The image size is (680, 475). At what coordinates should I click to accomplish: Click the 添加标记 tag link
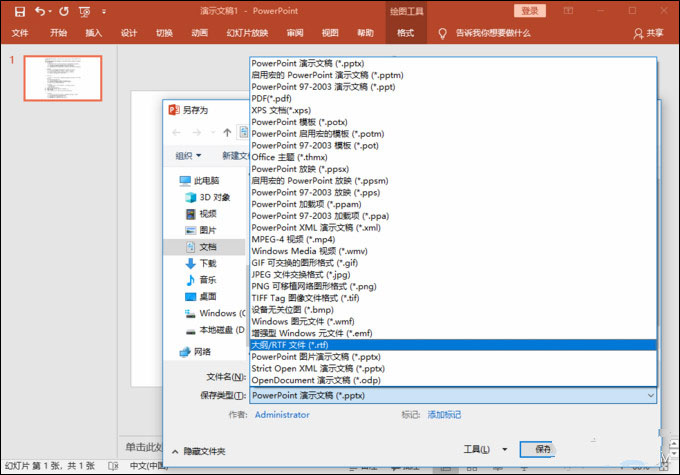[444, 415]
